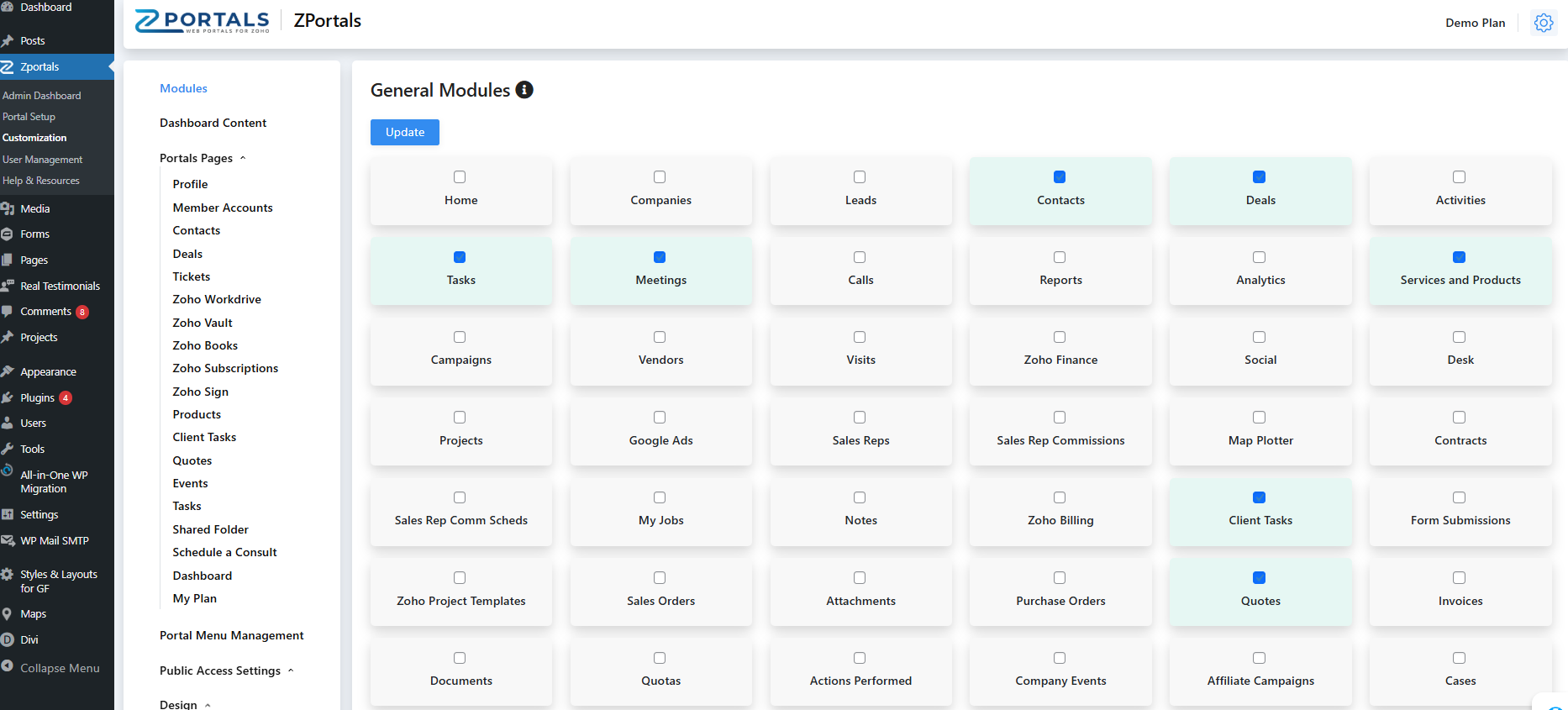Click the Plugins icon in WordPress sidebar
Viewport: 1568px width, 710px height.
[8, 397]
